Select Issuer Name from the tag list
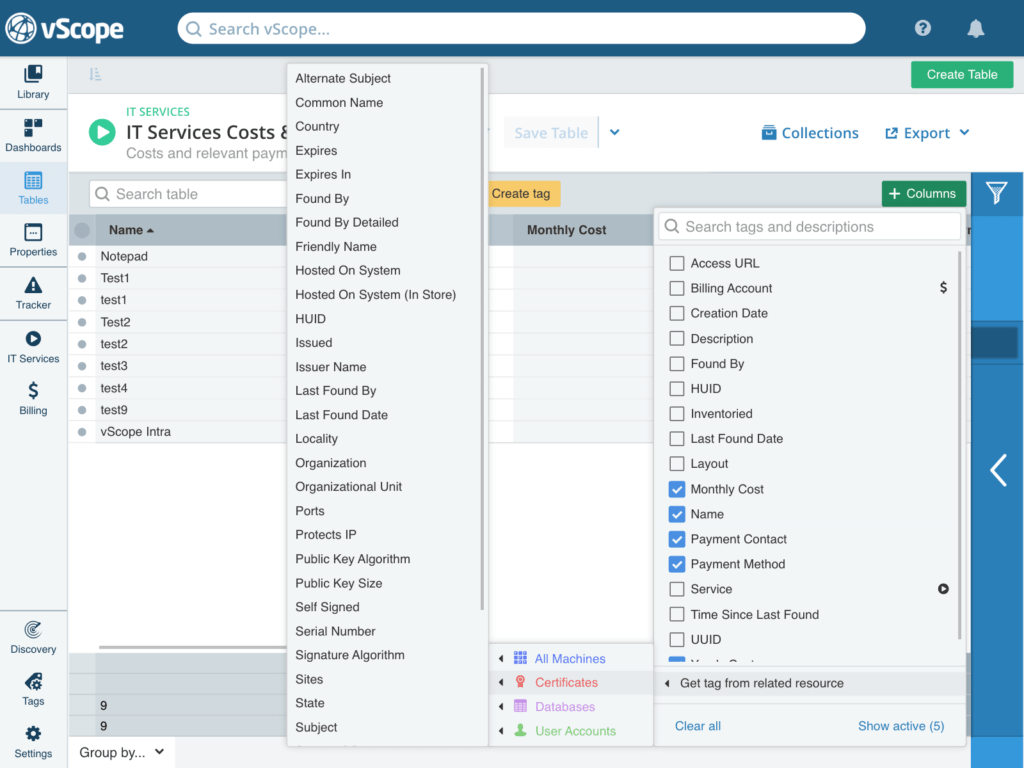The height and width of the screenshot is (768, 1024). tap(330, 367)
